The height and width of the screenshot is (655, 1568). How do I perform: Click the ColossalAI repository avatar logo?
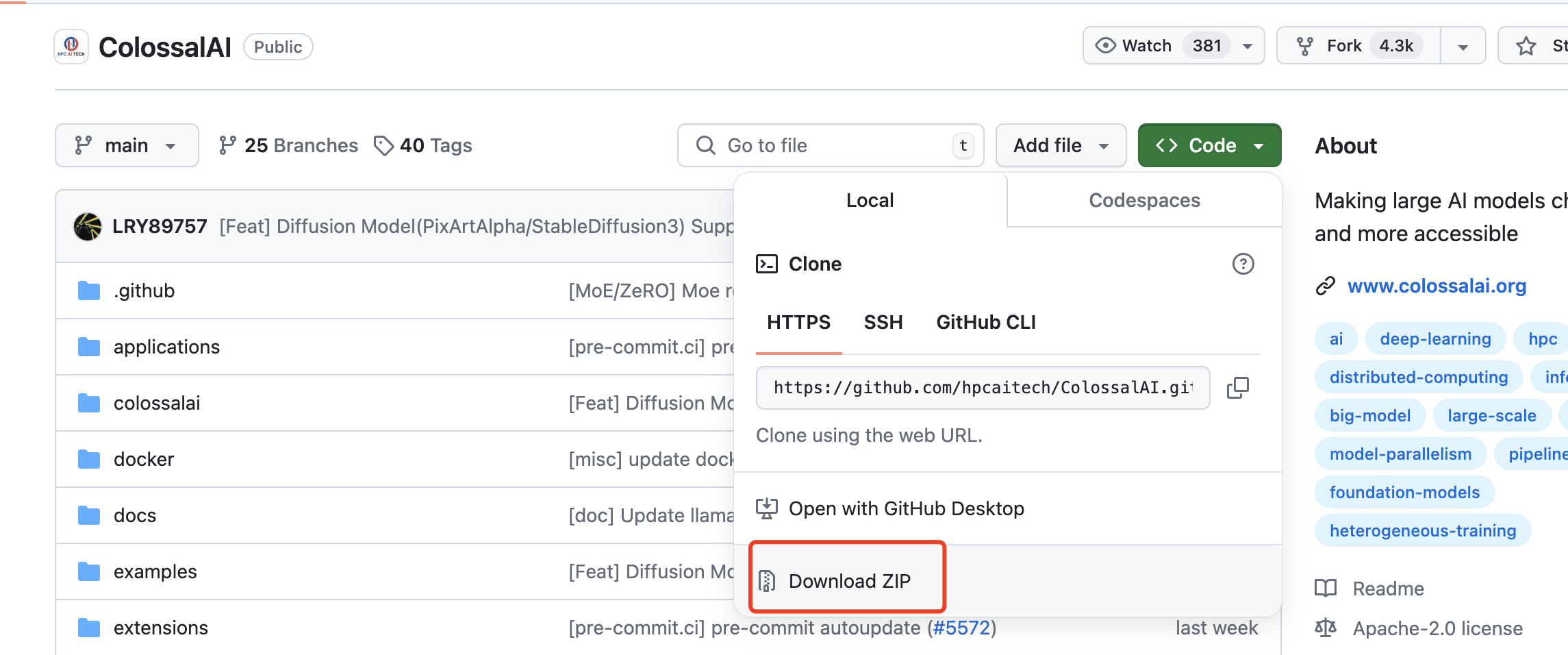tap(71, 47)
